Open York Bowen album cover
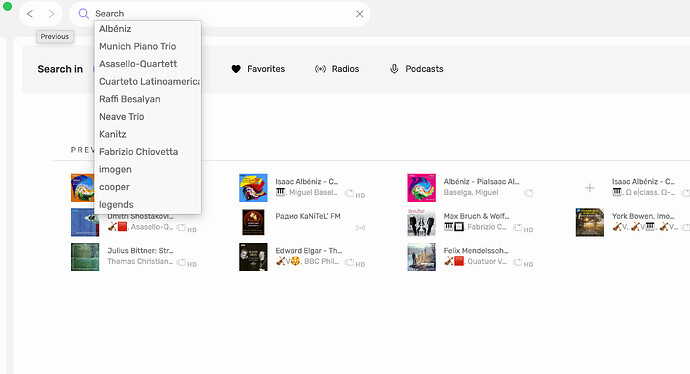This screenshot has width=690, height=374. click(x=590, y=222)
